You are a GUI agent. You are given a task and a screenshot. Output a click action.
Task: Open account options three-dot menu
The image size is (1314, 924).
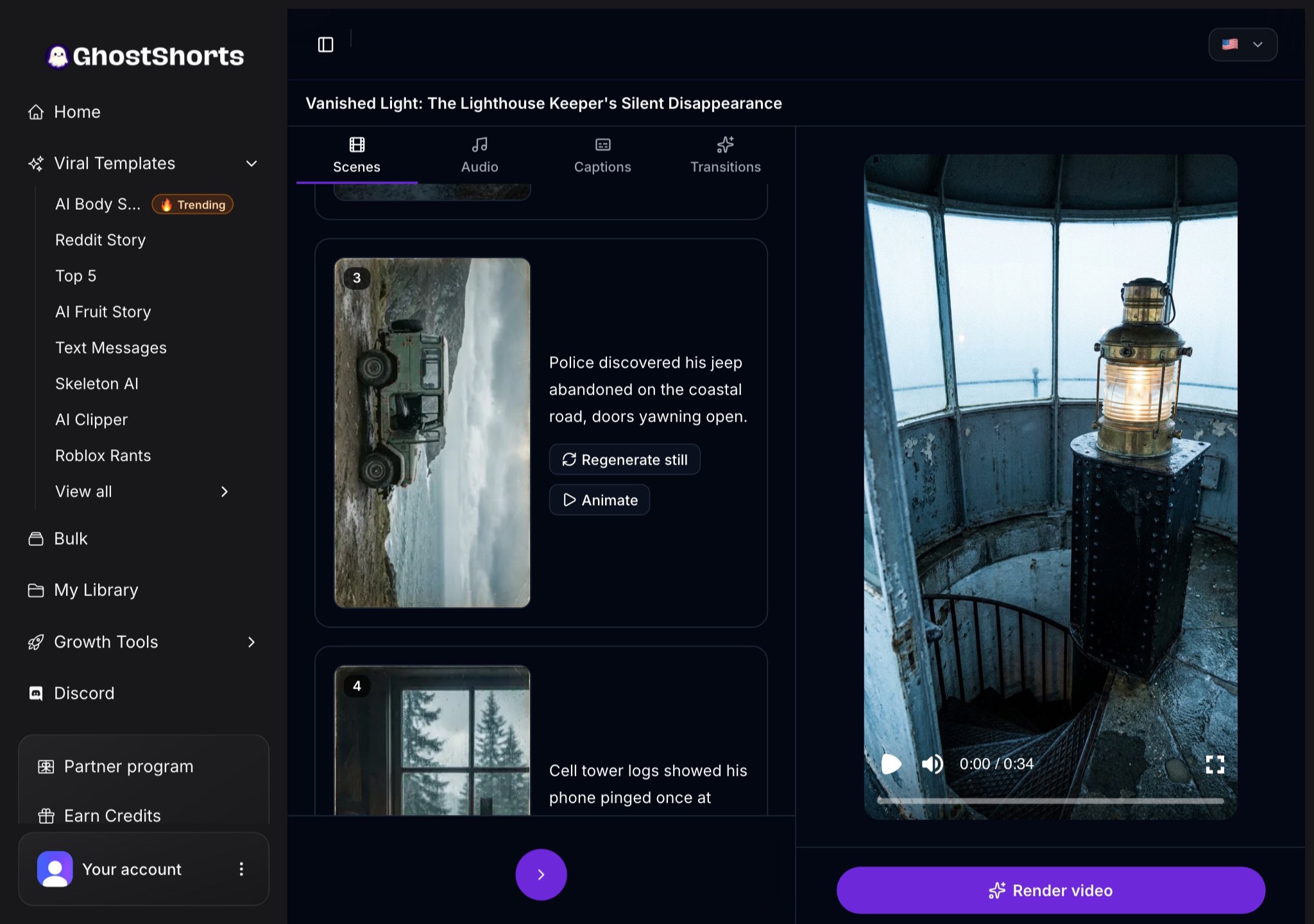coord(241,869)
